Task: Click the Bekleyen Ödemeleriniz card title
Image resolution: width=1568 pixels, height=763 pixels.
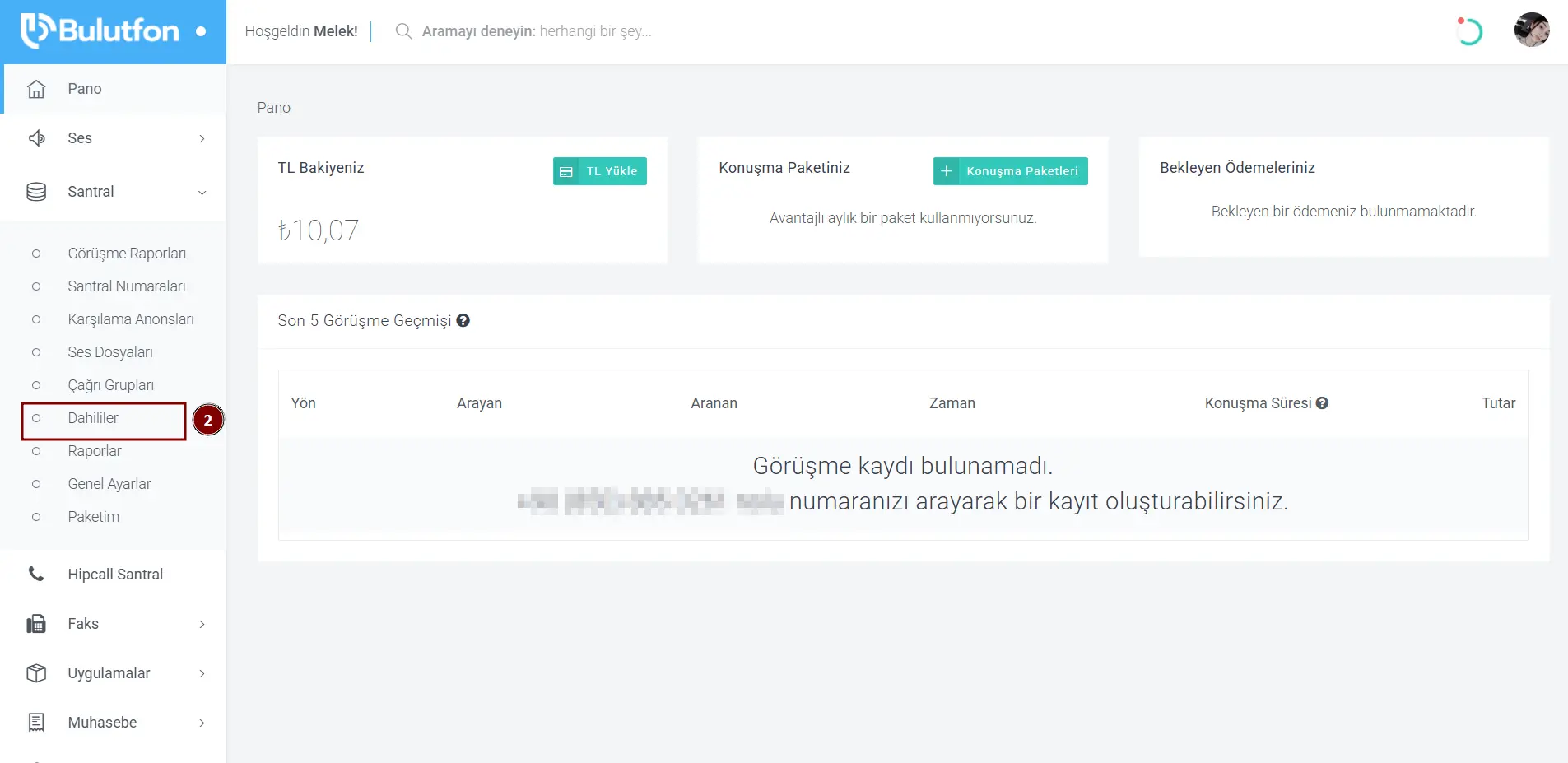Action: [1237, 168]
